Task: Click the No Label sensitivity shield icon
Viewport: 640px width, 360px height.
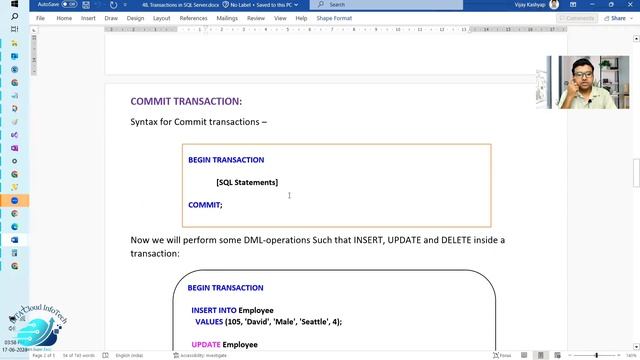Action: point(225,5)
